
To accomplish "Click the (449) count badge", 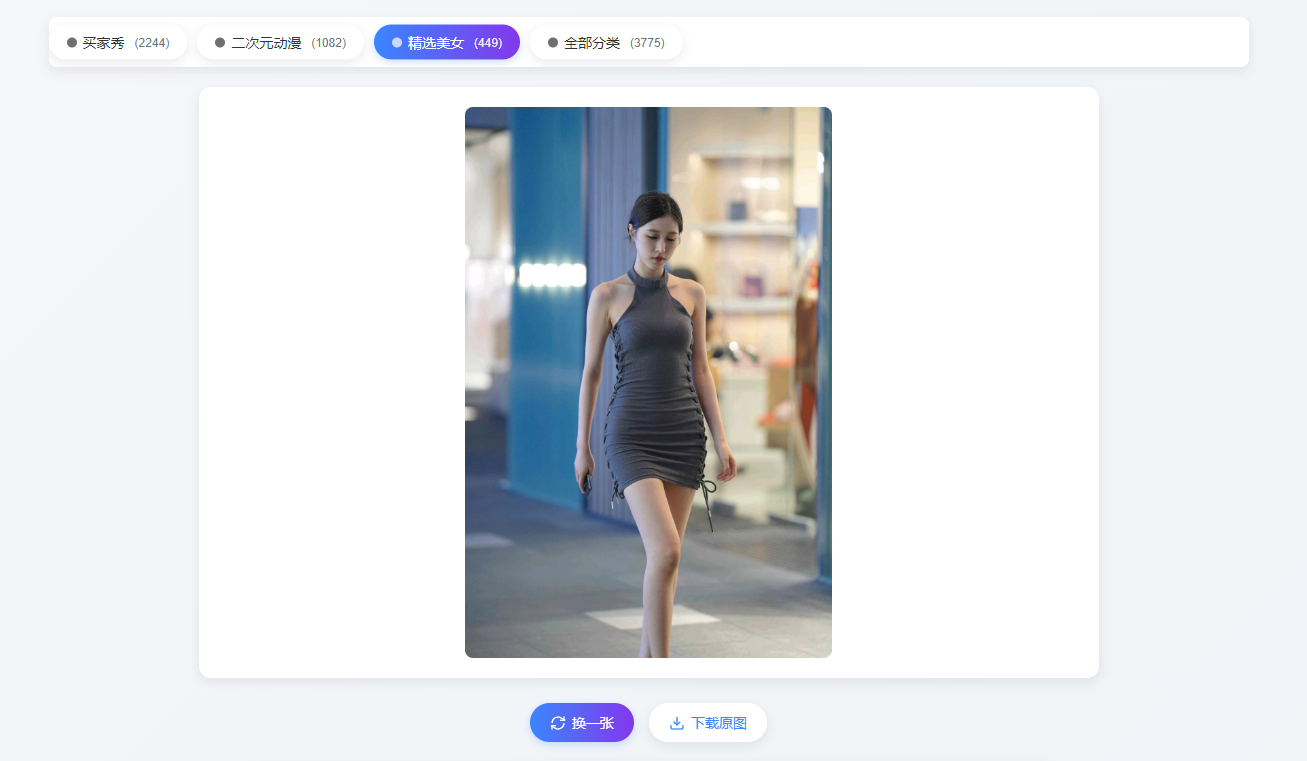I will click(488, 43).
